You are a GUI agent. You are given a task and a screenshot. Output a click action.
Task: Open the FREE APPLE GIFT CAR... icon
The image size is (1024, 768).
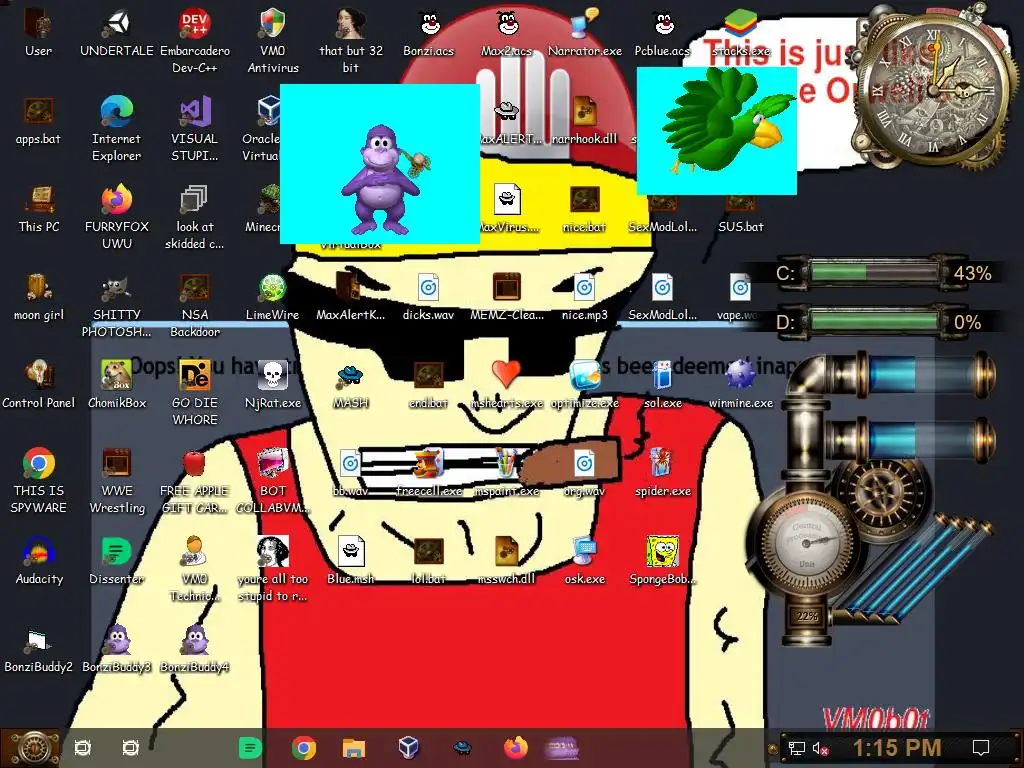tap(195, 480)
